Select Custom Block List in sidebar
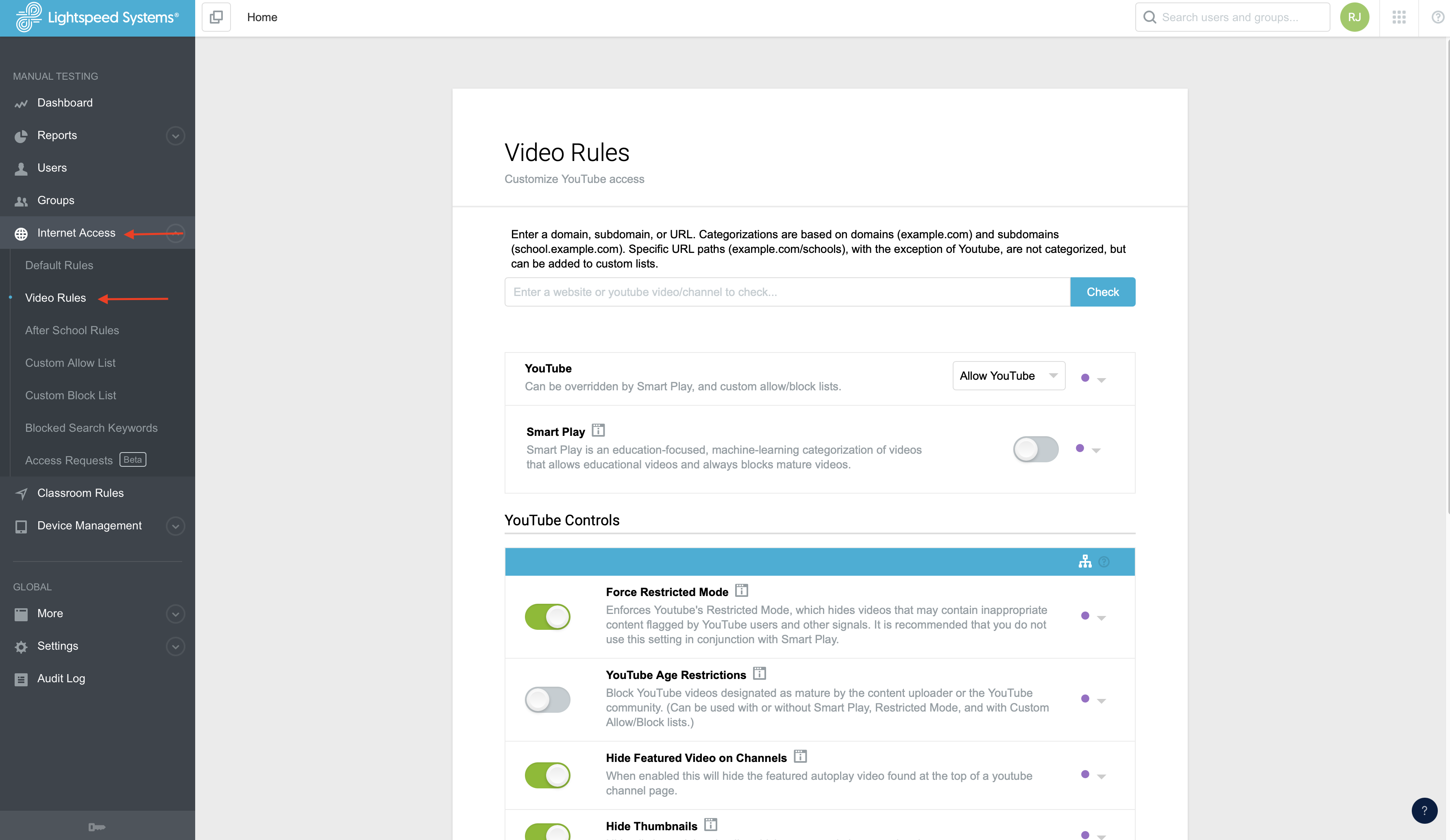This screenshot has width=1450, height=840. point(70,395)
